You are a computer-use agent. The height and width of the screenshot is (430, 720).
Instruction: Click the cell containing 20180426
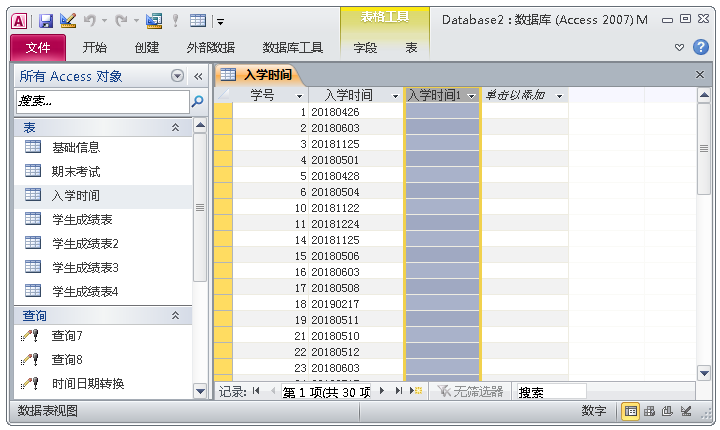click(x=356, y=112)
